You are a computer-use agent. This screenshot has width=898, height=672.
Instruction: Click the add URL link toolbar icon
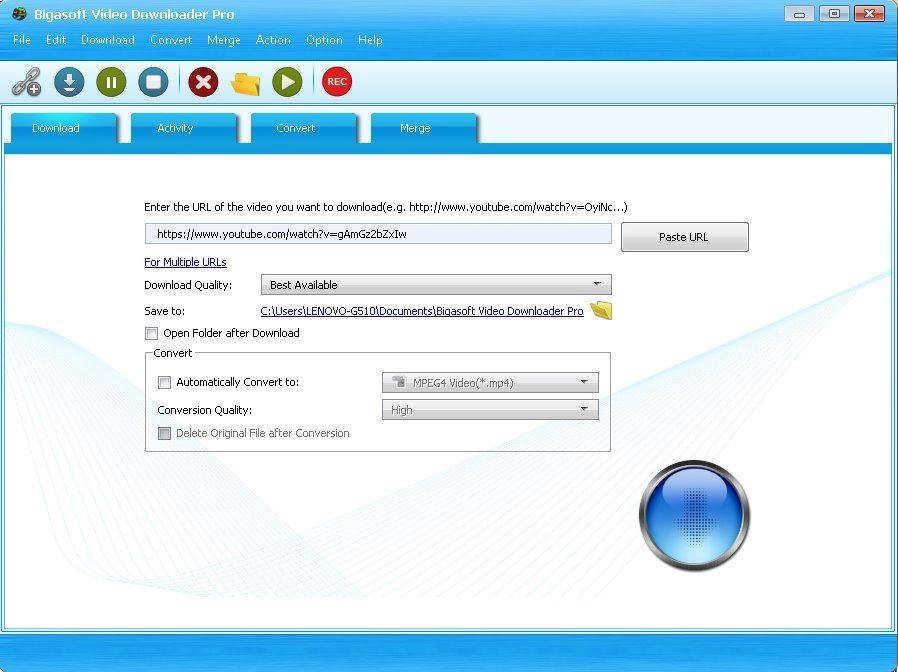click(x=26, y=82)
